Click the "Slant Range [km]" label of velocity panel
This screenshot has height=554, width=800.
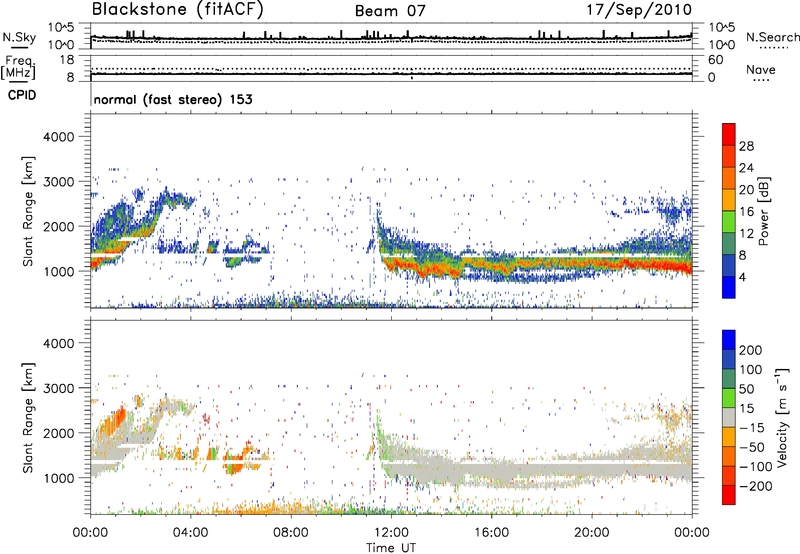28,417
